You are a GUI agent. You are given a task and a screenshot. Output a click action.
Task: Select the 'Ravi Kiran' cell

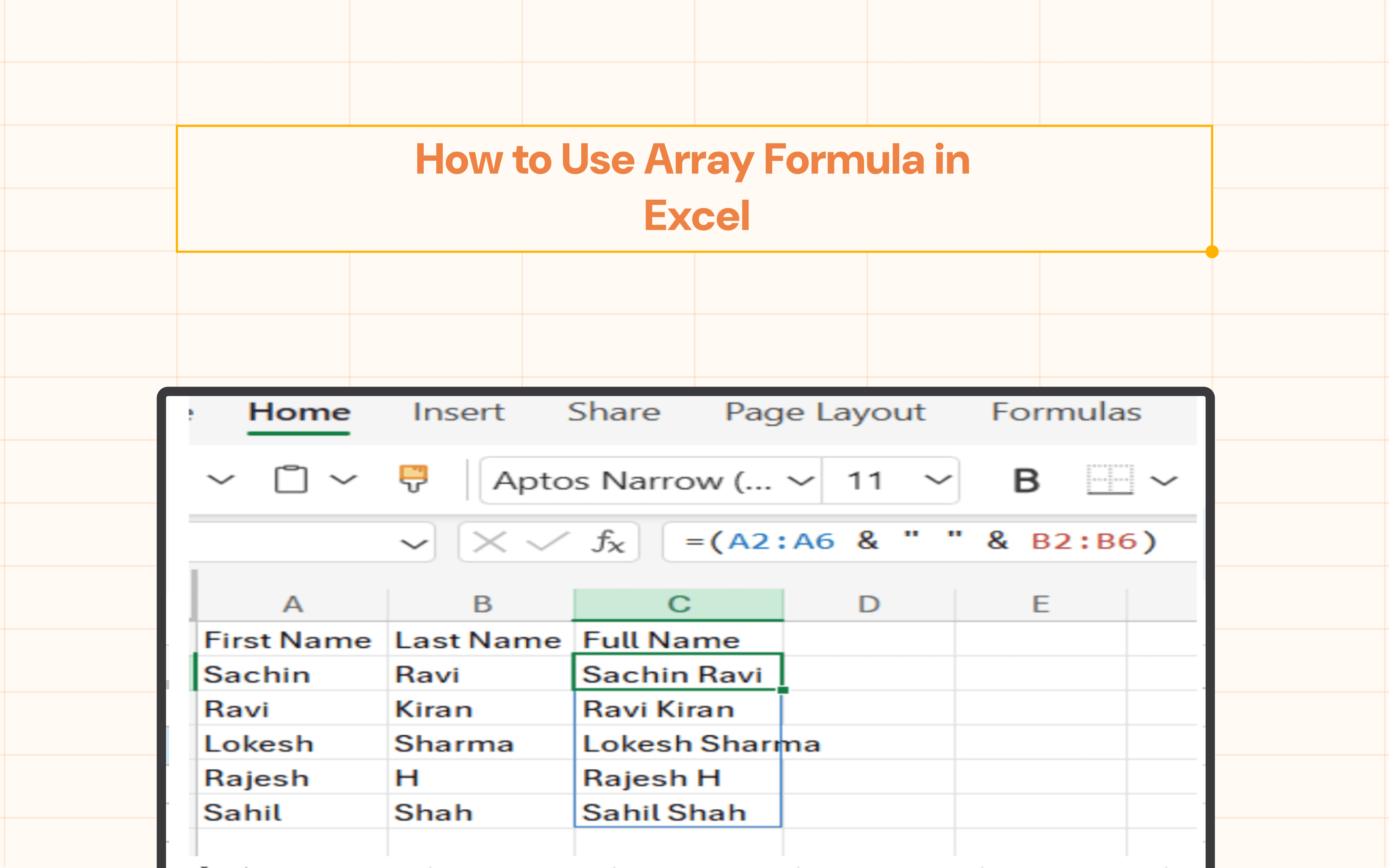pyautogui.click(x=678, y=708)
